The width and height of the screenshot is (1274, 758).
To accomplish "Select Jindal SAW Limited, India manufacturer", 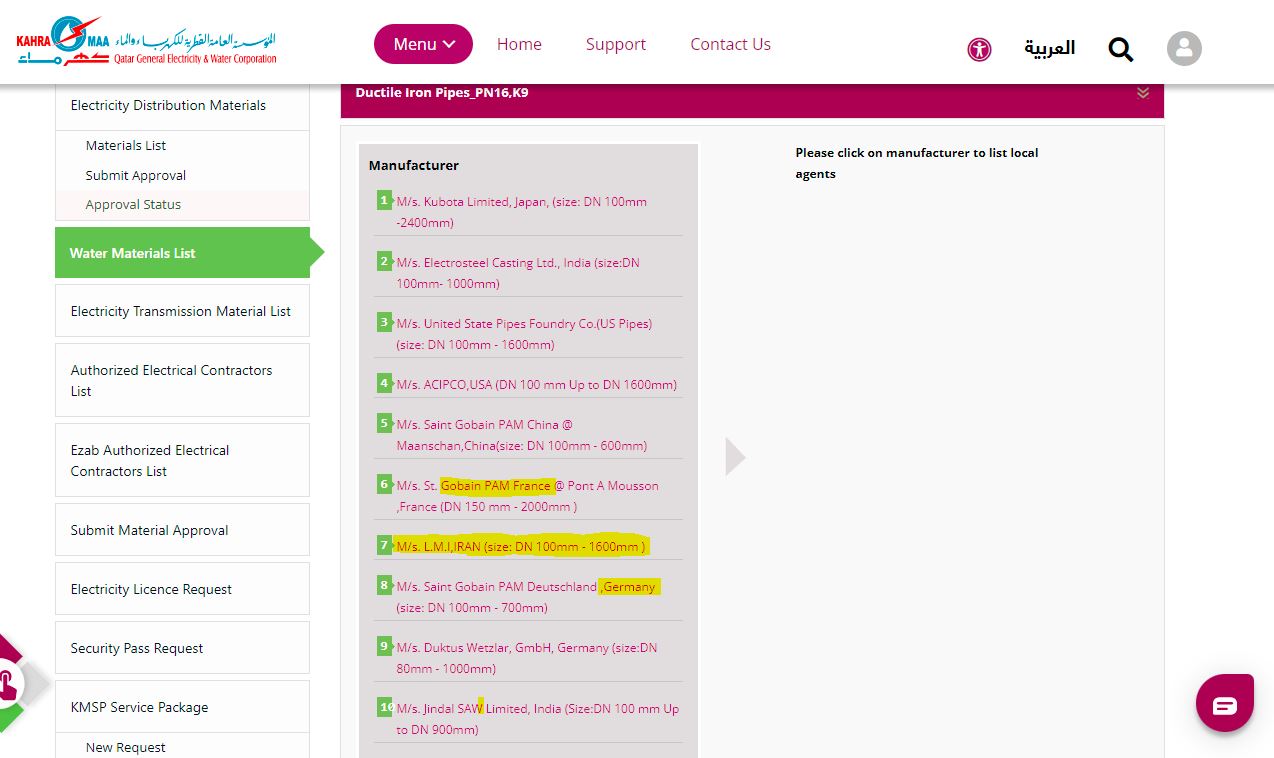I will 537,719.
